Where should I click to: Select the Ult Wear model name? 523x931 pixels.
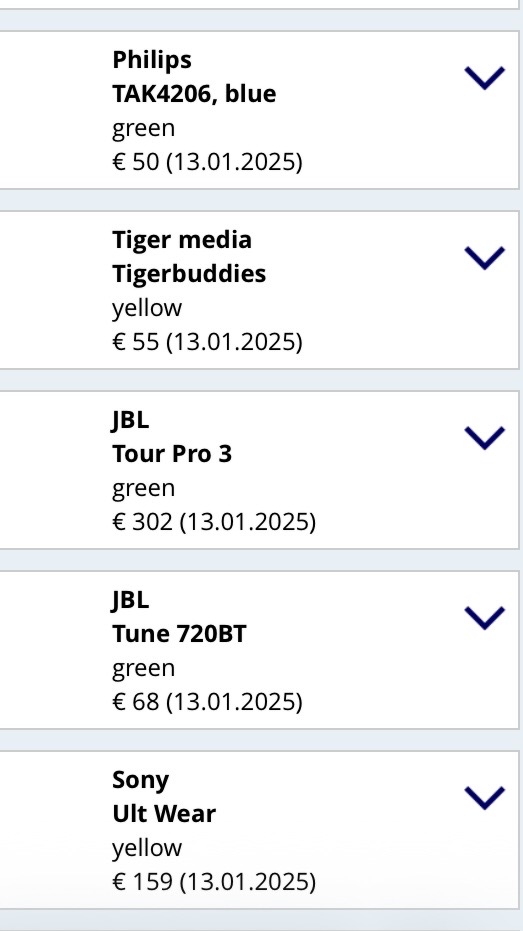point(164,813)
